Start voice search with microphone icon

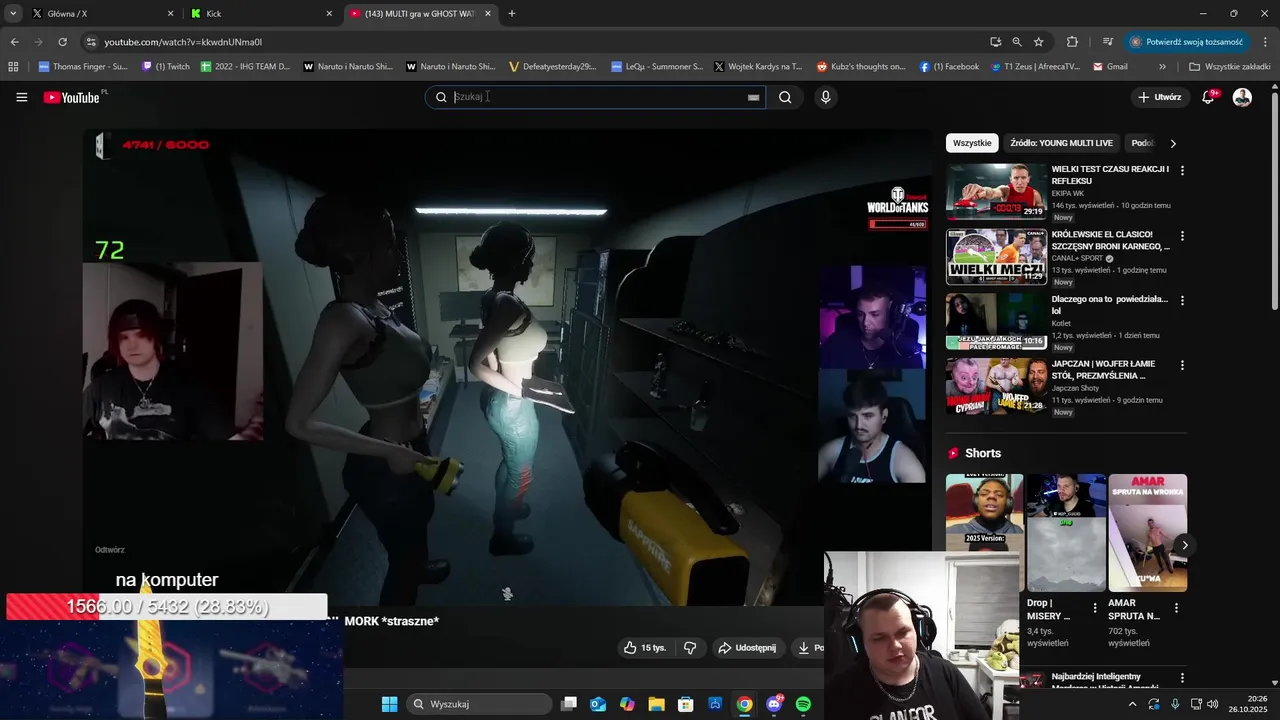click(825, 97)
